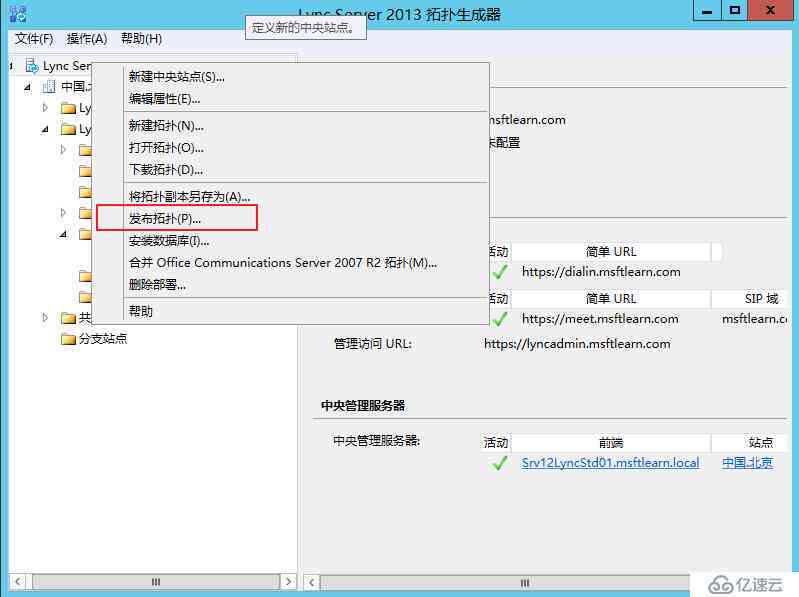Open the 帮助(H) menu in menu bar
This screenshot has width=799, height=597.
[x=141, y=39]
